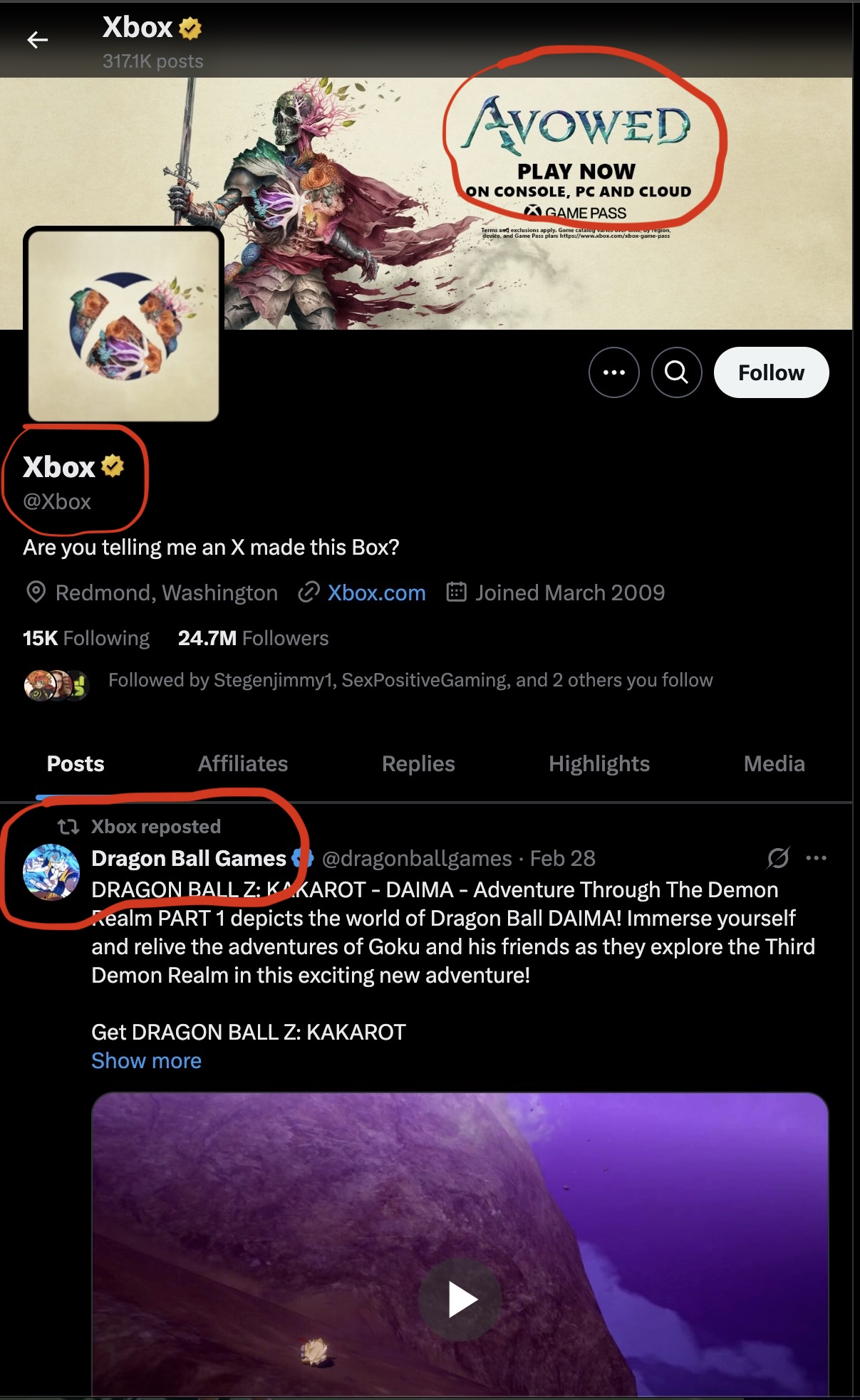Click the gold verified badge next to Xbox
Viewport: 860px width, 1400px height.
pos(113,466)
